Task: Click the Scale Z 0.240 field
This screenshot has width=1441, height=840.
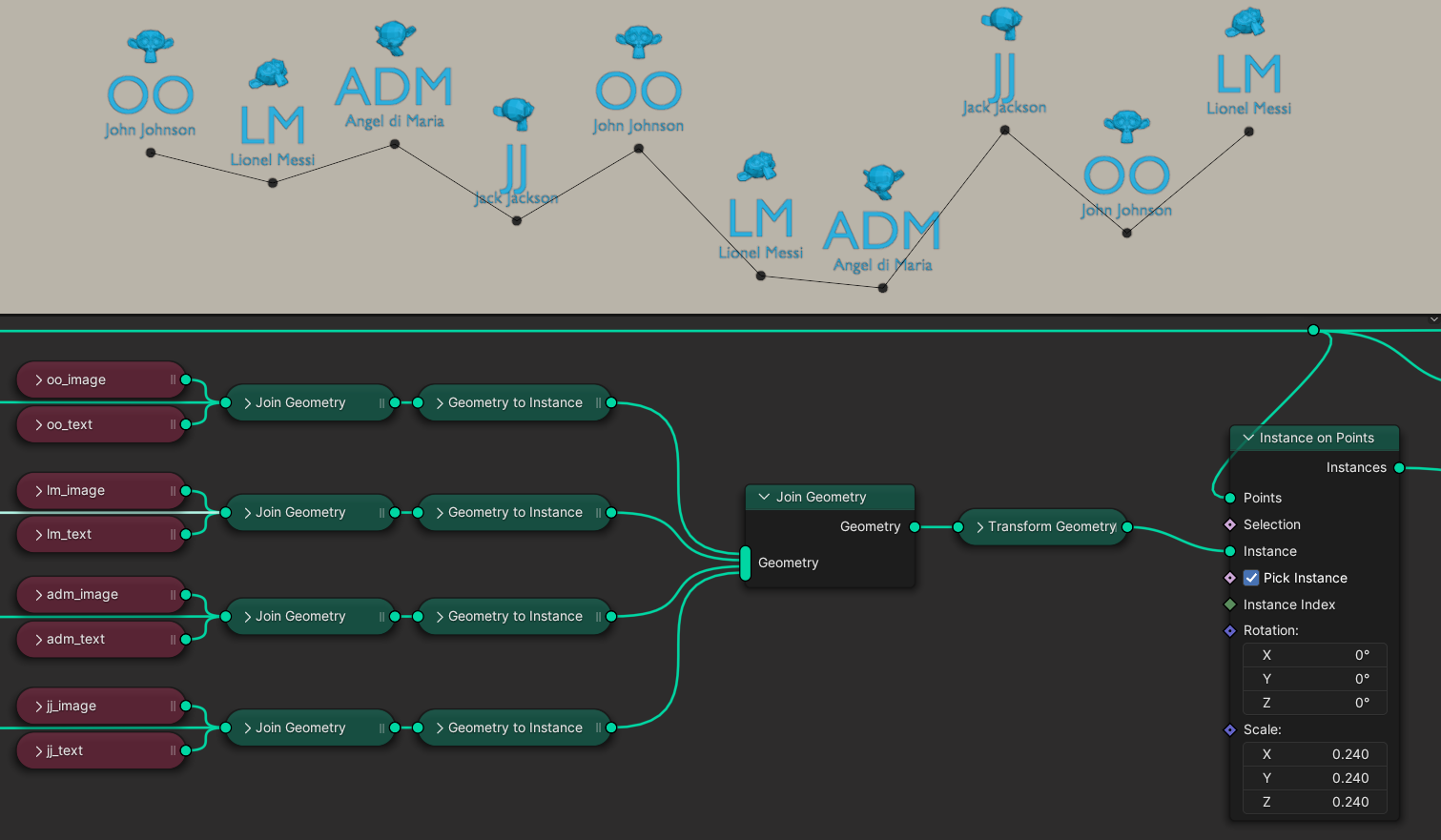Action: click(1315, 802)
